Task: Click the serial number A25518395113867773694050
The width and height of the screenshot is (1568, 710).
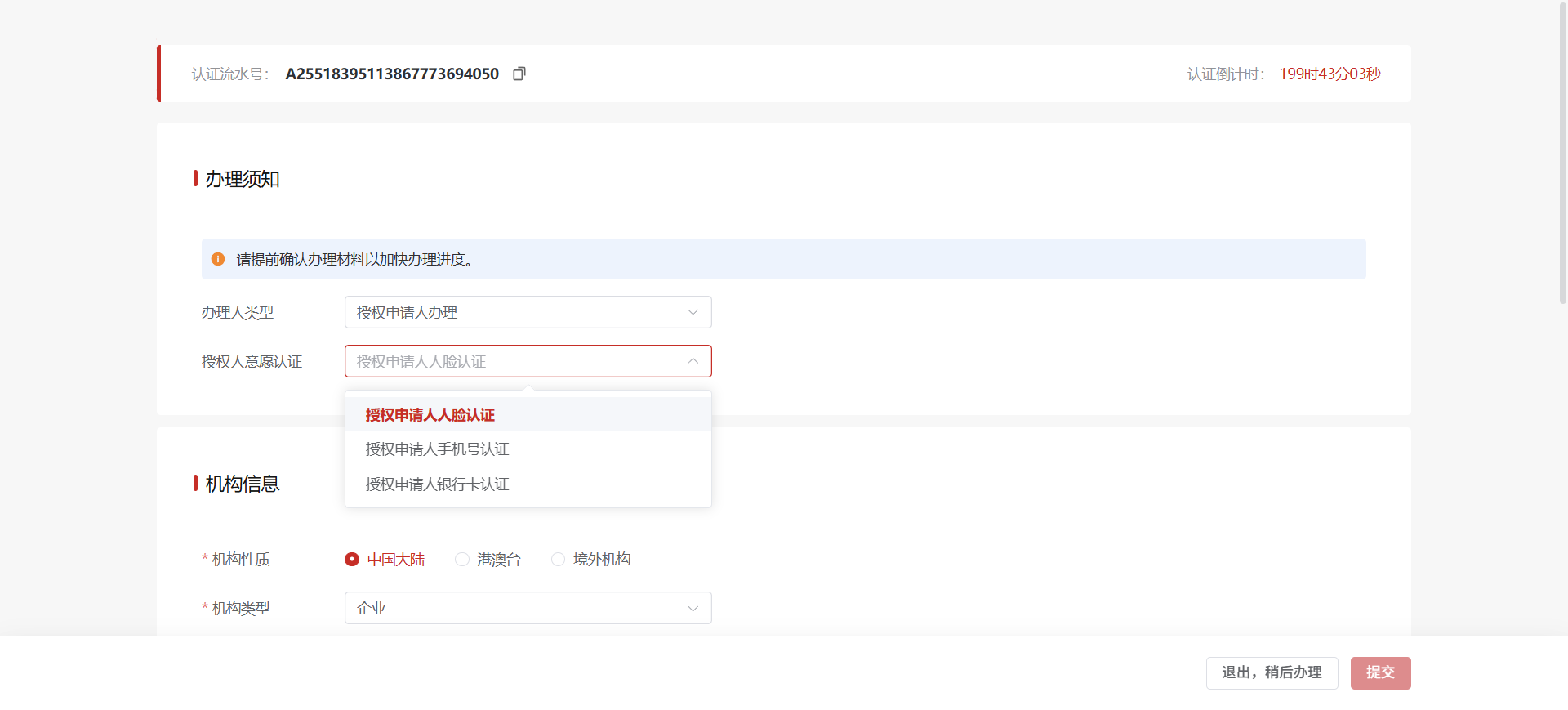Action: coord(392,74)
